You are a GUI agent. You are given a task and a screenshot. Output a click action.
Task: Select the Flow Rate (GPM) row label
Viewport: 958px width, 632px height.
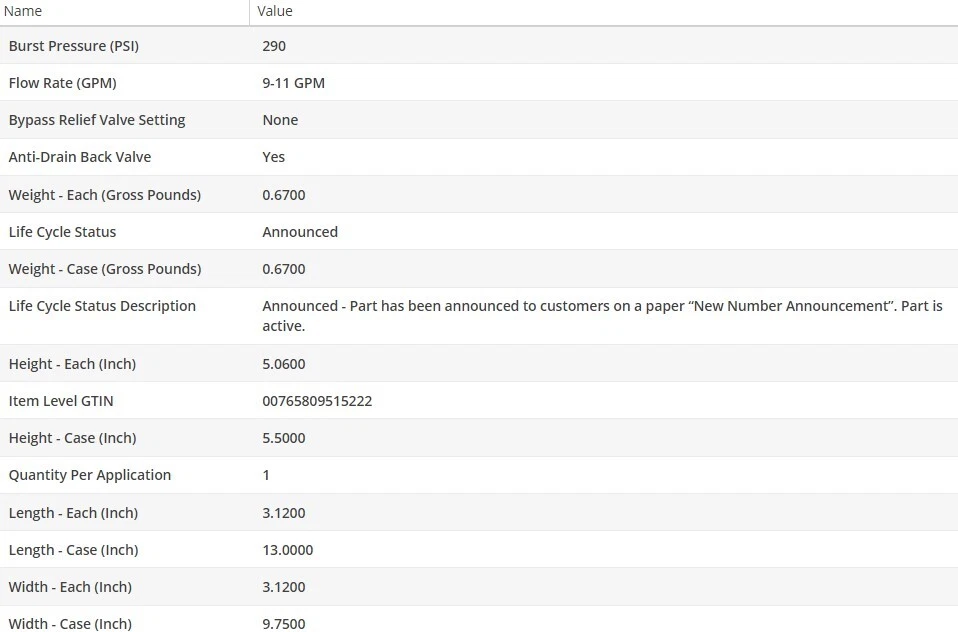(62, 83)
